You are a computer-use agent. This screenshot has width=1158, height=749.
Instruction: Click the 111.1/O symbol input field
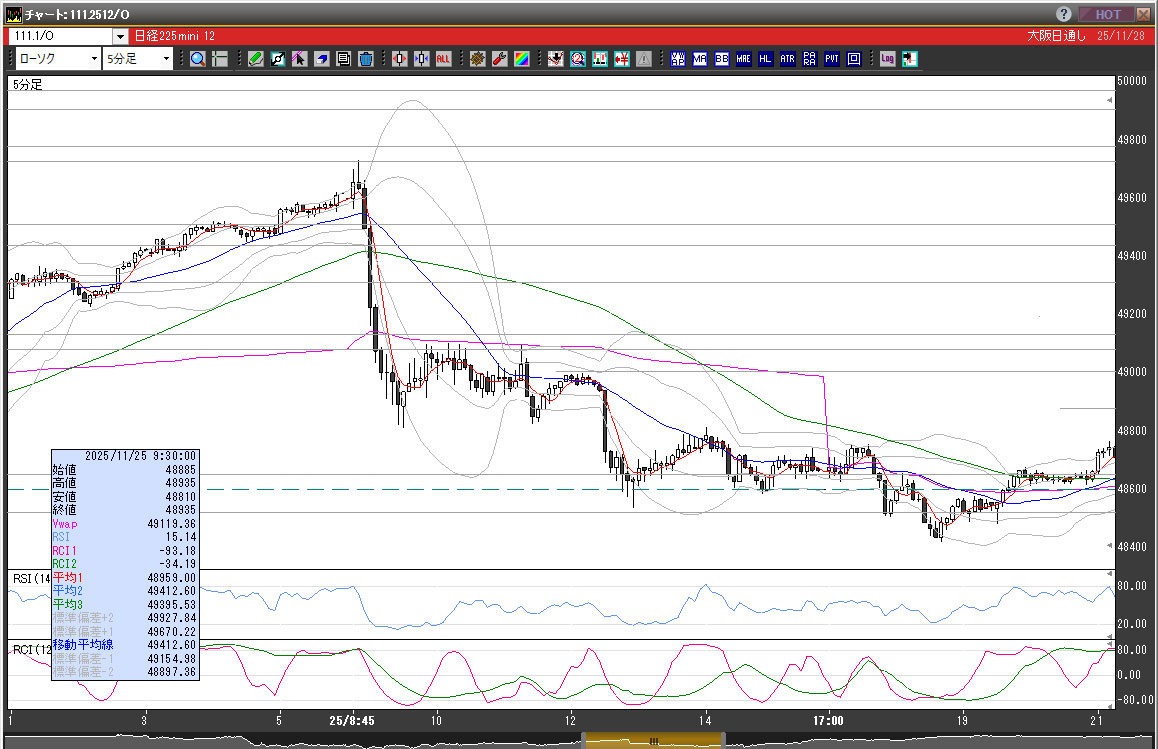[60, 36]
